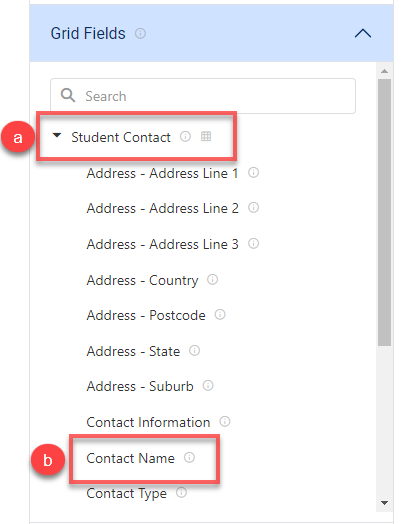
Task: Collapse the Student Contact tree arrow
Action: pos(57,135)
